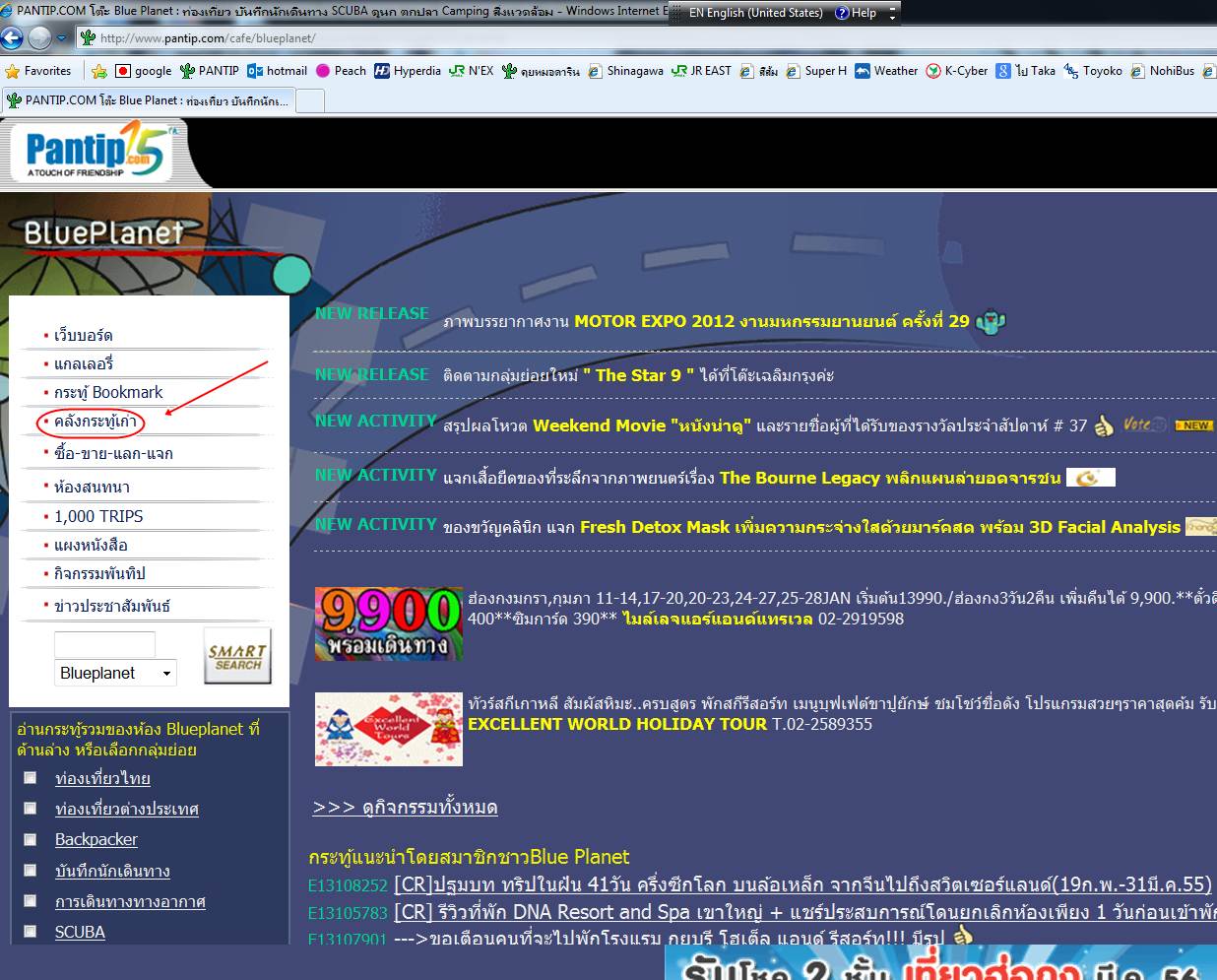Open the language bar options arrow
Viewport: 1217px width, 980px height.
pyautogui.click(x=892, y=13)
